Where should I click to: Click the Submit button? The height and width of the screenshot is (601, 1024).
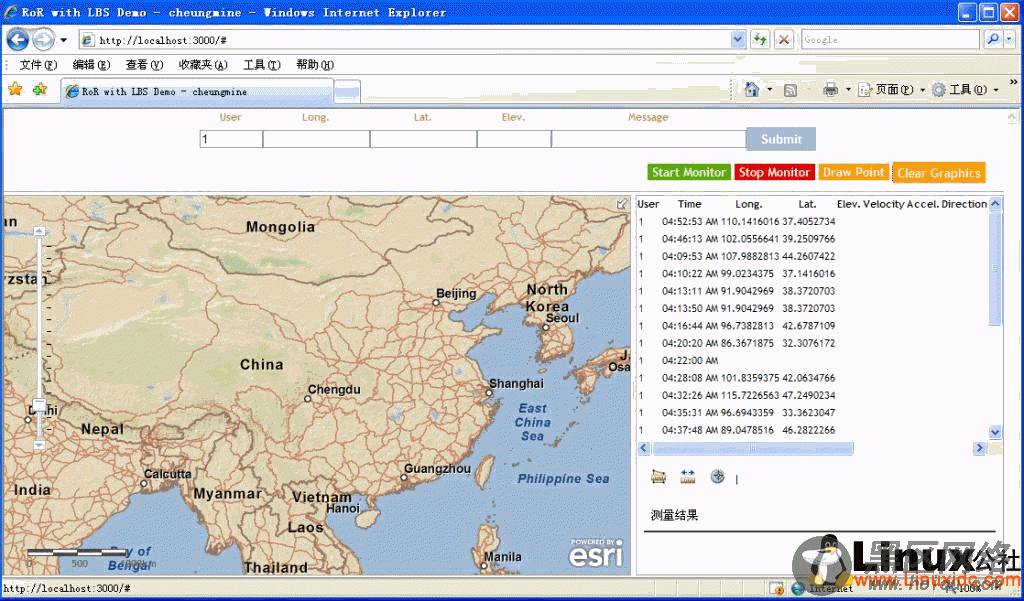pyautogui.click(x=781, y=139)
